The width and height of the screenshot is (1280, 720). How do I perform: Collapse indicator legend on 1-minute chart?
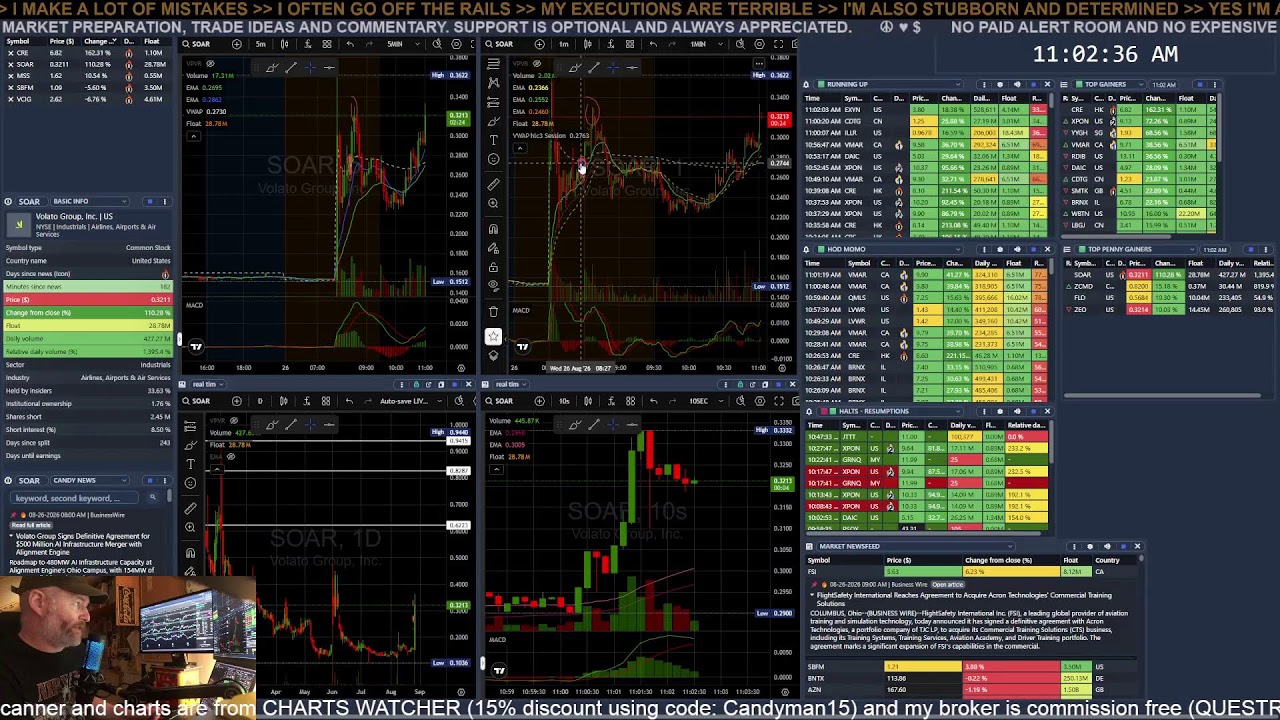tap(520, 148)
